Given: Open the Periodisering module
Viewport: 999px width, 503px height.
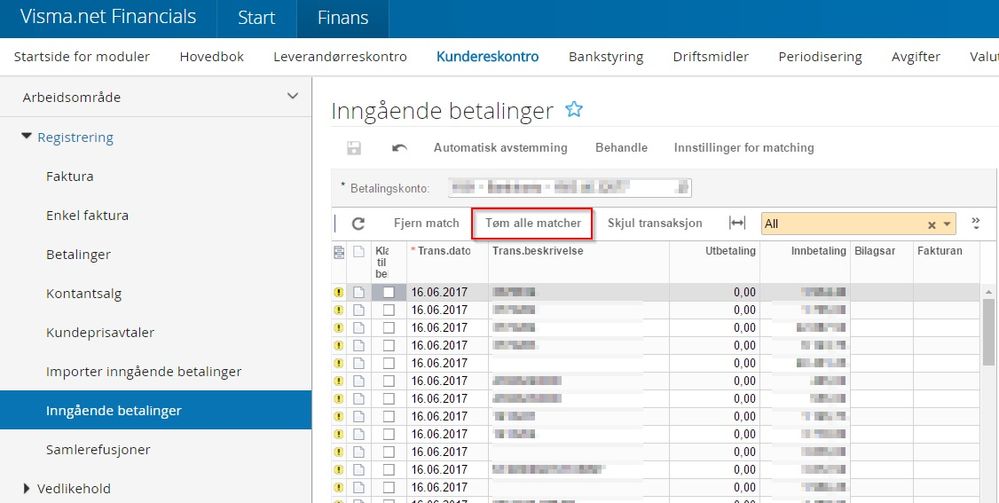Looking at the screenshot, I should tap(820, 57).
